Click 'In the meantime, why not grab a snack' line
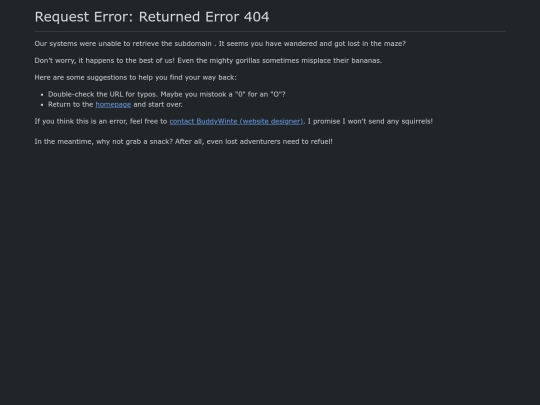This screenshot has height=405, width=540. tap(184, 142)
